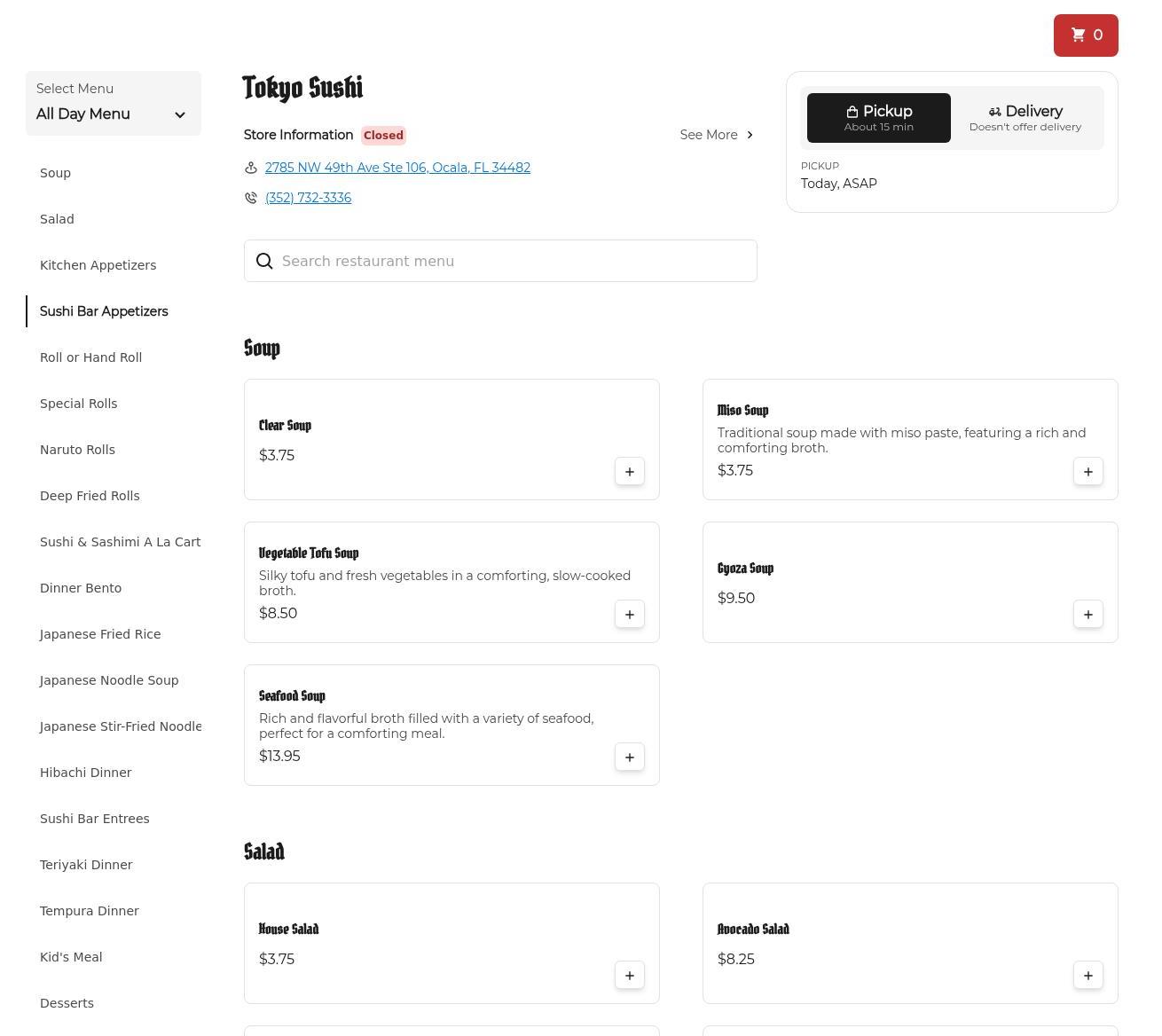Expand store info with See More
Screen dimensions: 1162x1036
point(717,135)
